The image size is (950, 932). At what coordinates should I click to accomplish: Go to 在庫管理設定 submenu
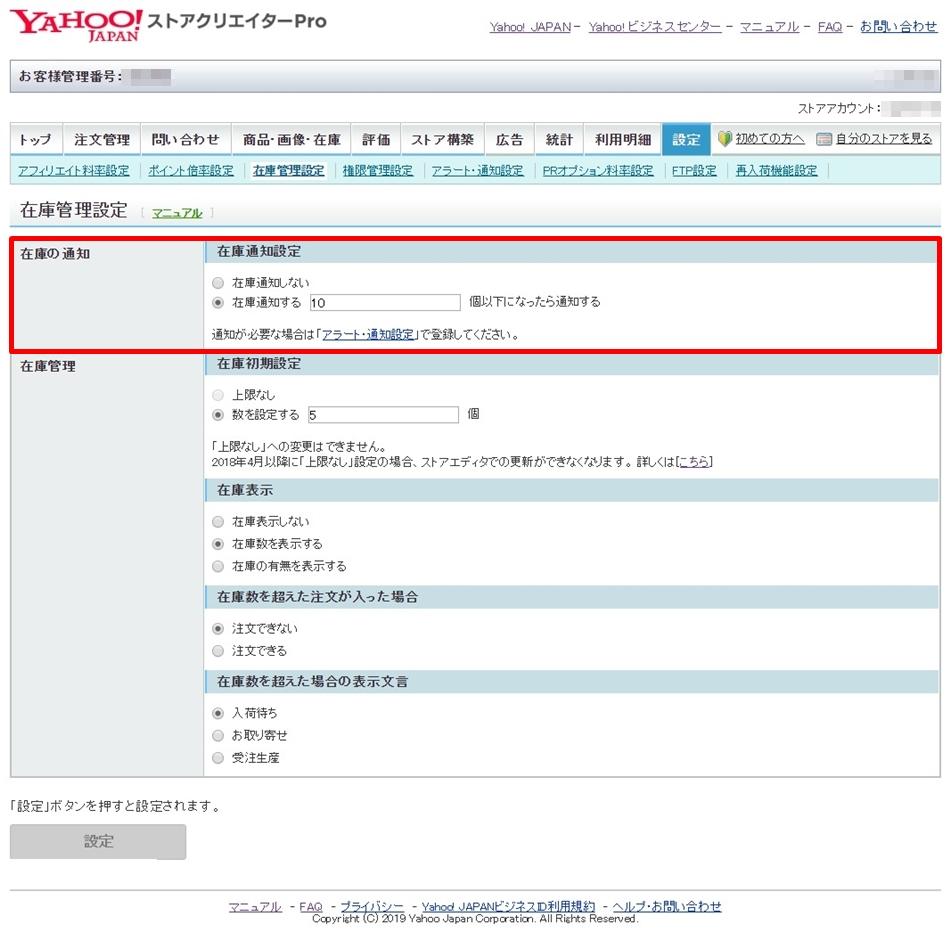(289, 171)
